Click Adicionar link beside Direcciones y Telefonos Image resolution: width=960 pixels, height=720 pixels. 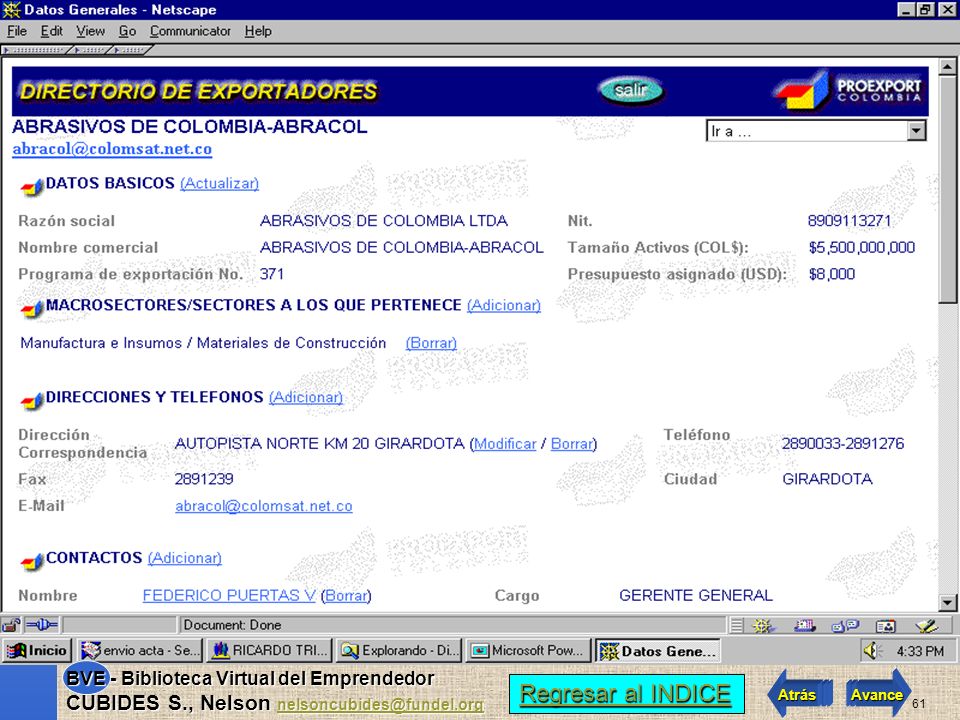(306, 397)
